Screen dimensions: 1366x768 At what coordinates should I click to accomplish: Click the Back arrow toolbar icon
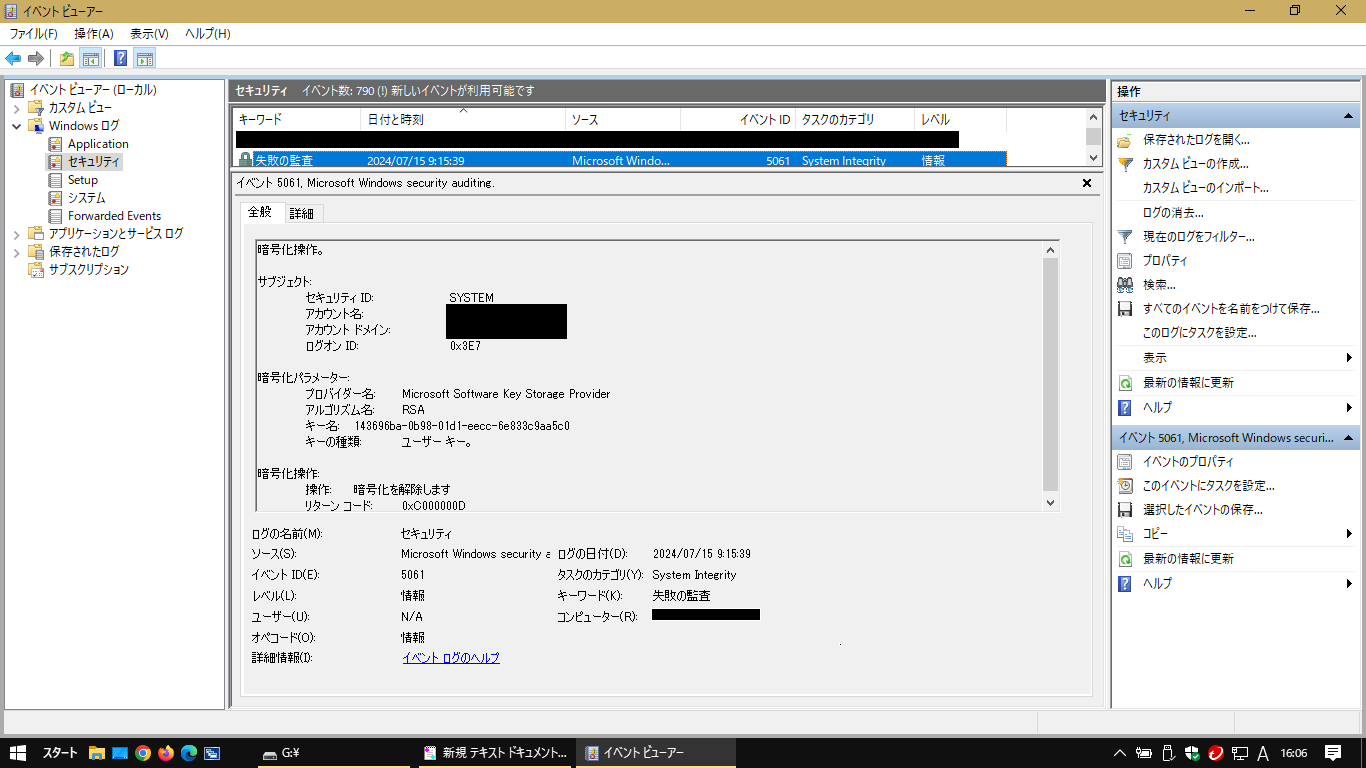[x=13, y=58]
